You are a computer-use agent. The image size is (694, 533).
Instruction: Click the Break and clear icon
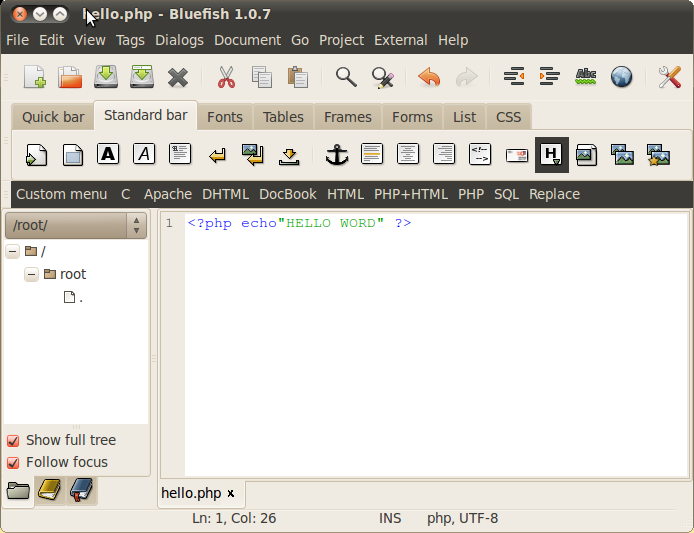[253, 155]
